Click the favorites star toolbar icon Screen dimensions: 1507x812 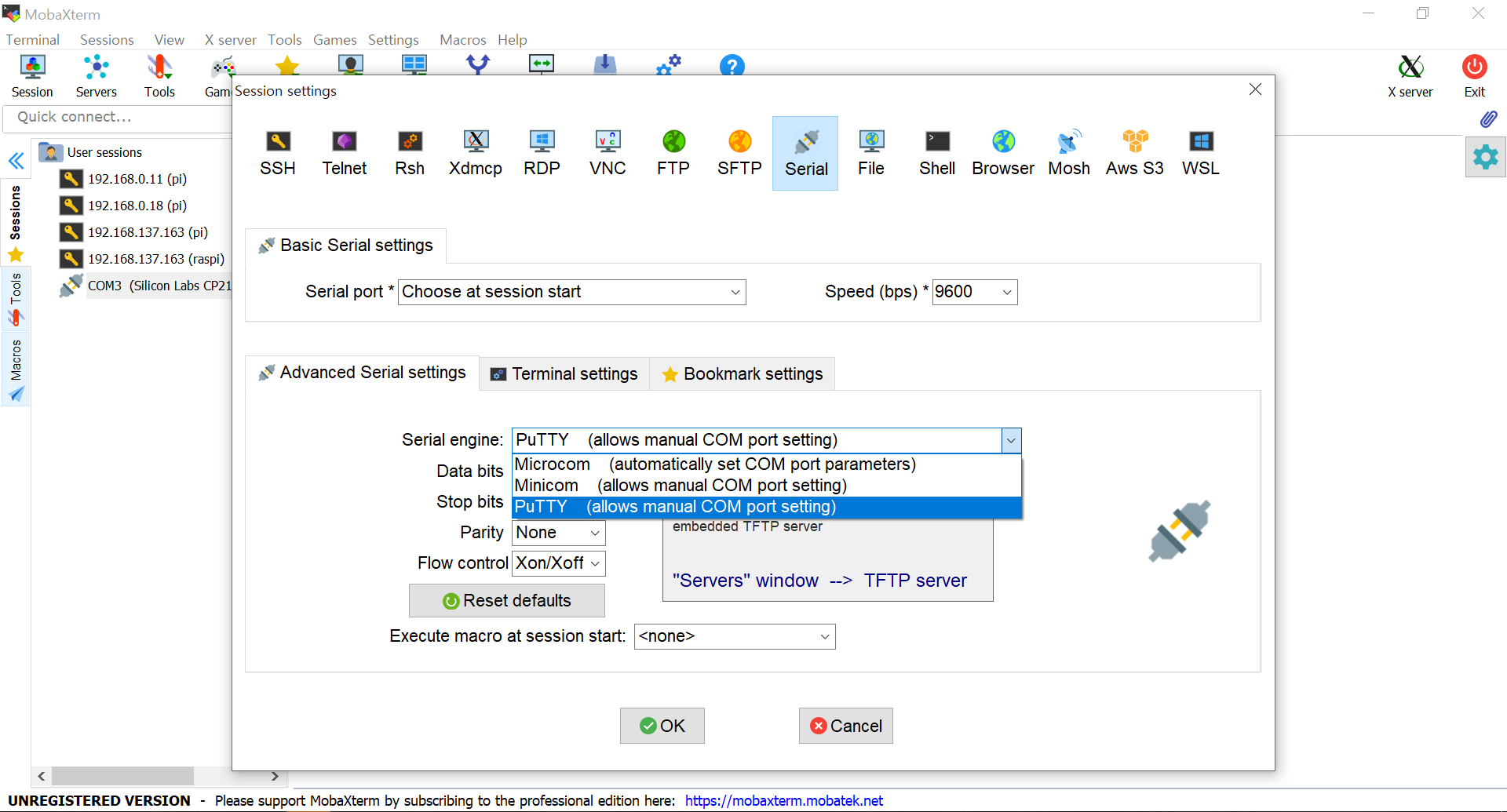[x=287, y=66]
